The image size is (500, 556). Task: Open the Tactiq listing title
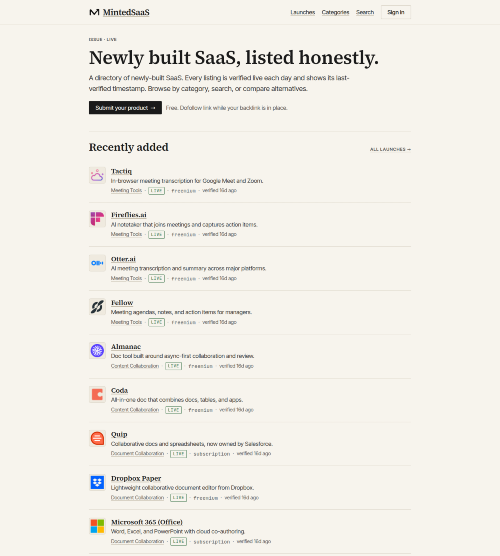coord(121,171)
